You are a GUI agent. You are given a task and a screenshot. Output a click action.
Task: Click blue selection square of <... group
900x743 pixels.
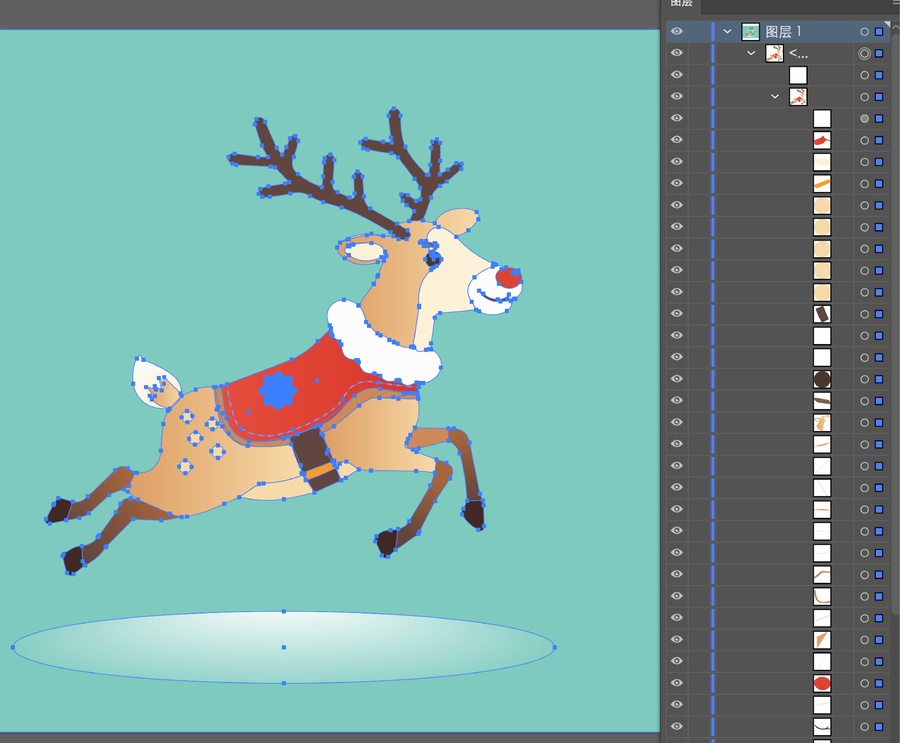(x=879, y=53)
